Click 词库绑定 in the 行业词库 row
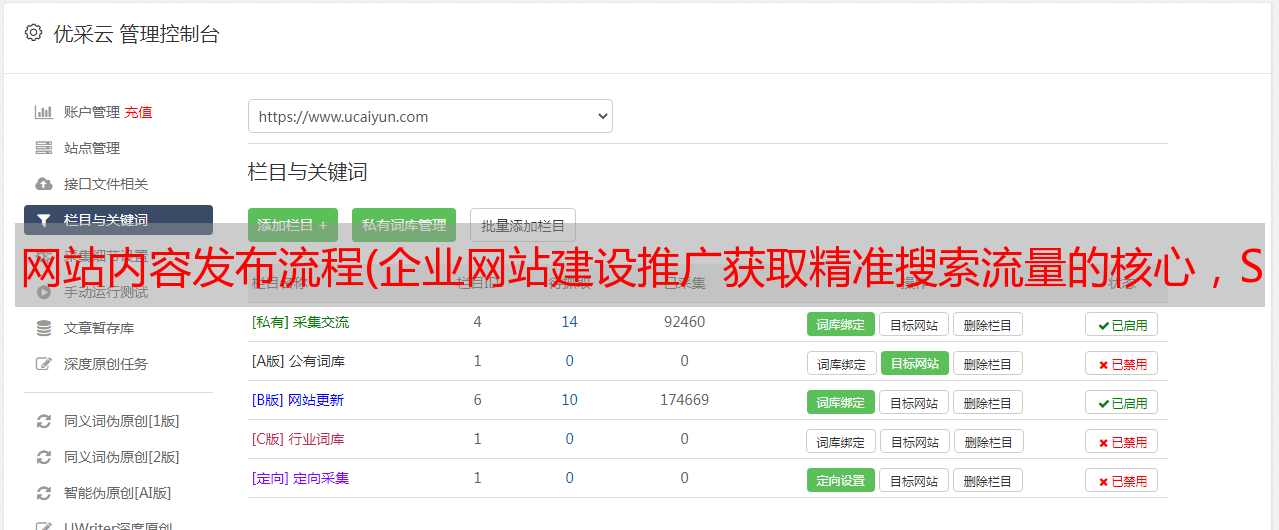The height and width of the screenshot is (530, 1279). pyautogui.click(x=841, y=441)
